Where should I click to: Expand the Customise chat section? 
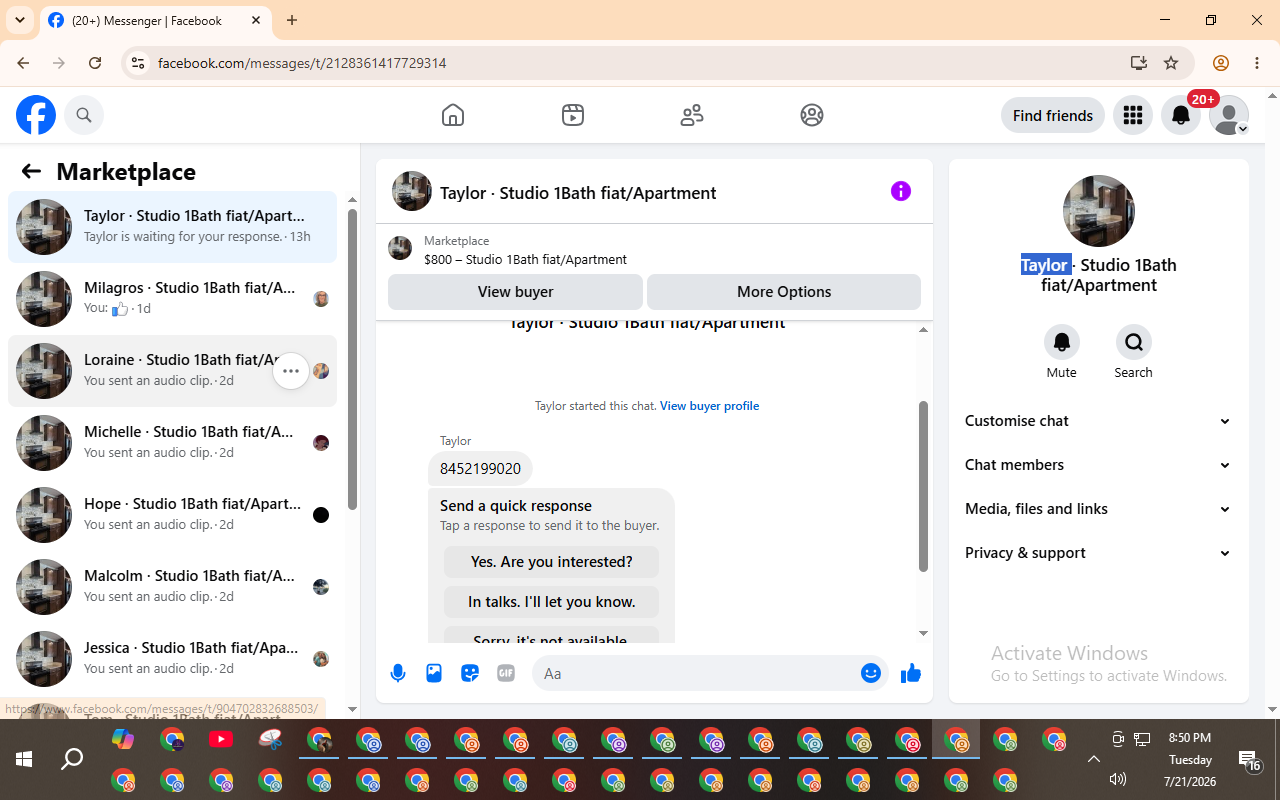pos(1099,421)
